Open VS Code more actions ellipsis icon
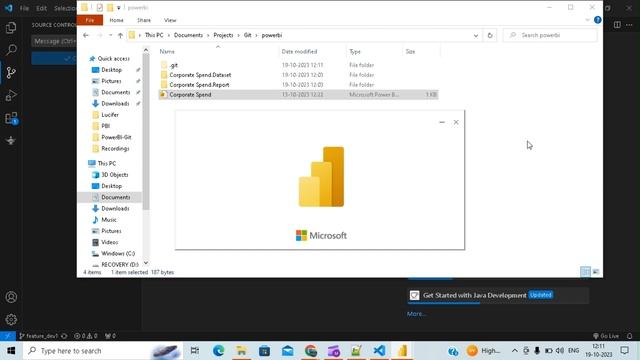640x360 pixels. [x=629, y=25]
